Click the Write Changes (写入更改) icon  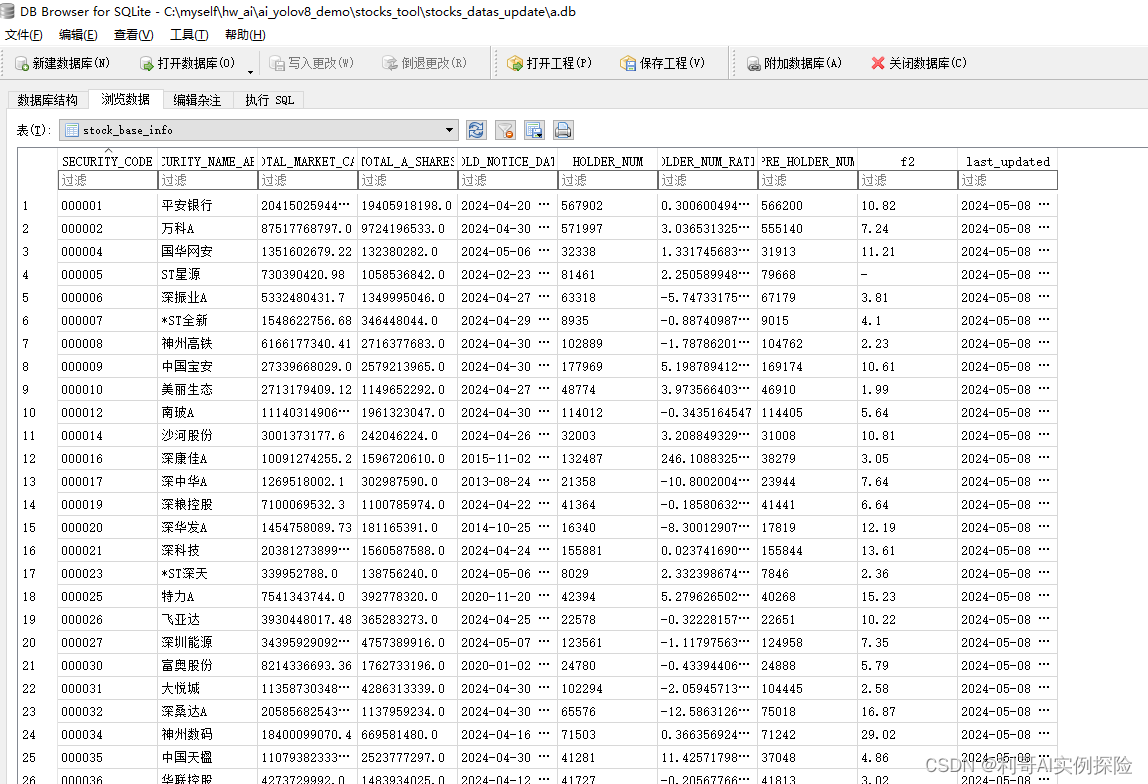click(277, 64)
